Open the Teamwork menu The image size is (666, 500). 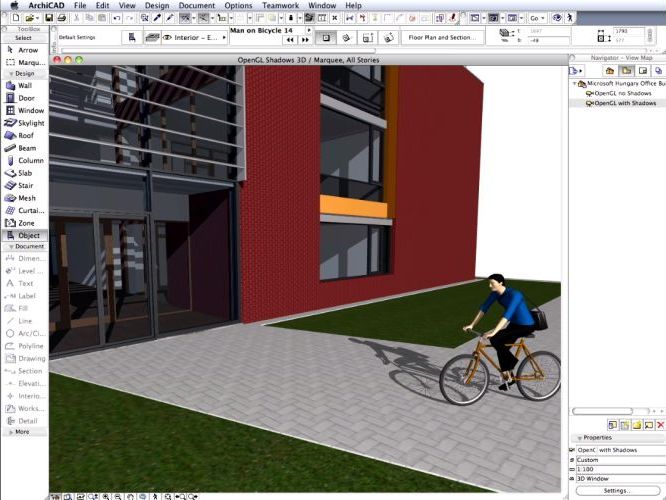coord(280,5)
